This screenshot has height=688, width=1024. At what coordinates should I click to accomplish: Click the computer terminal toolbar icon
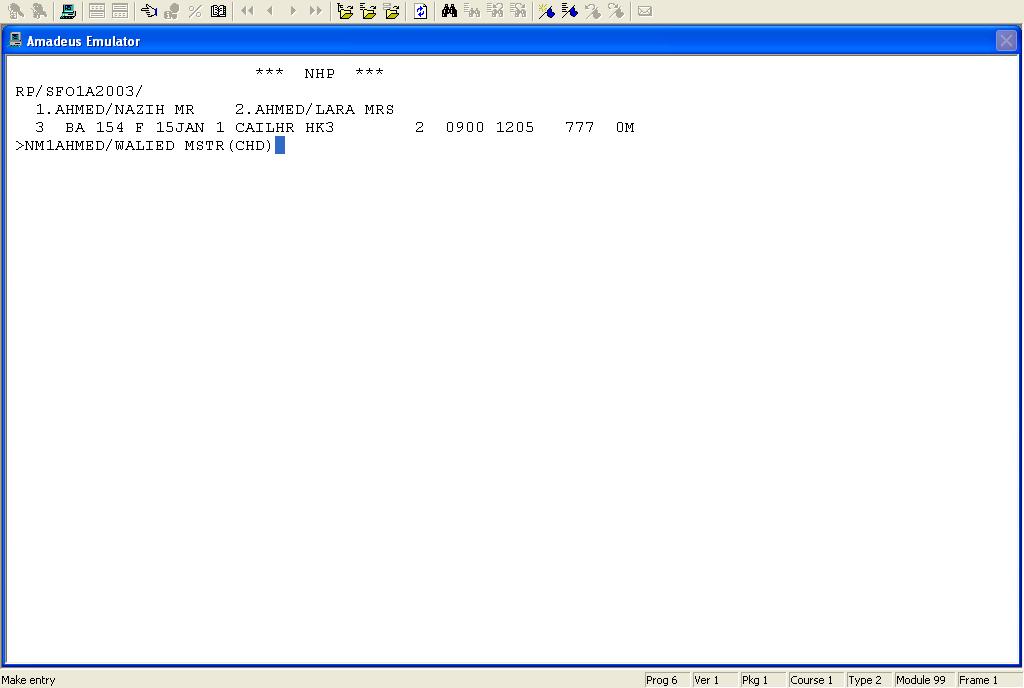pos(68,11)
